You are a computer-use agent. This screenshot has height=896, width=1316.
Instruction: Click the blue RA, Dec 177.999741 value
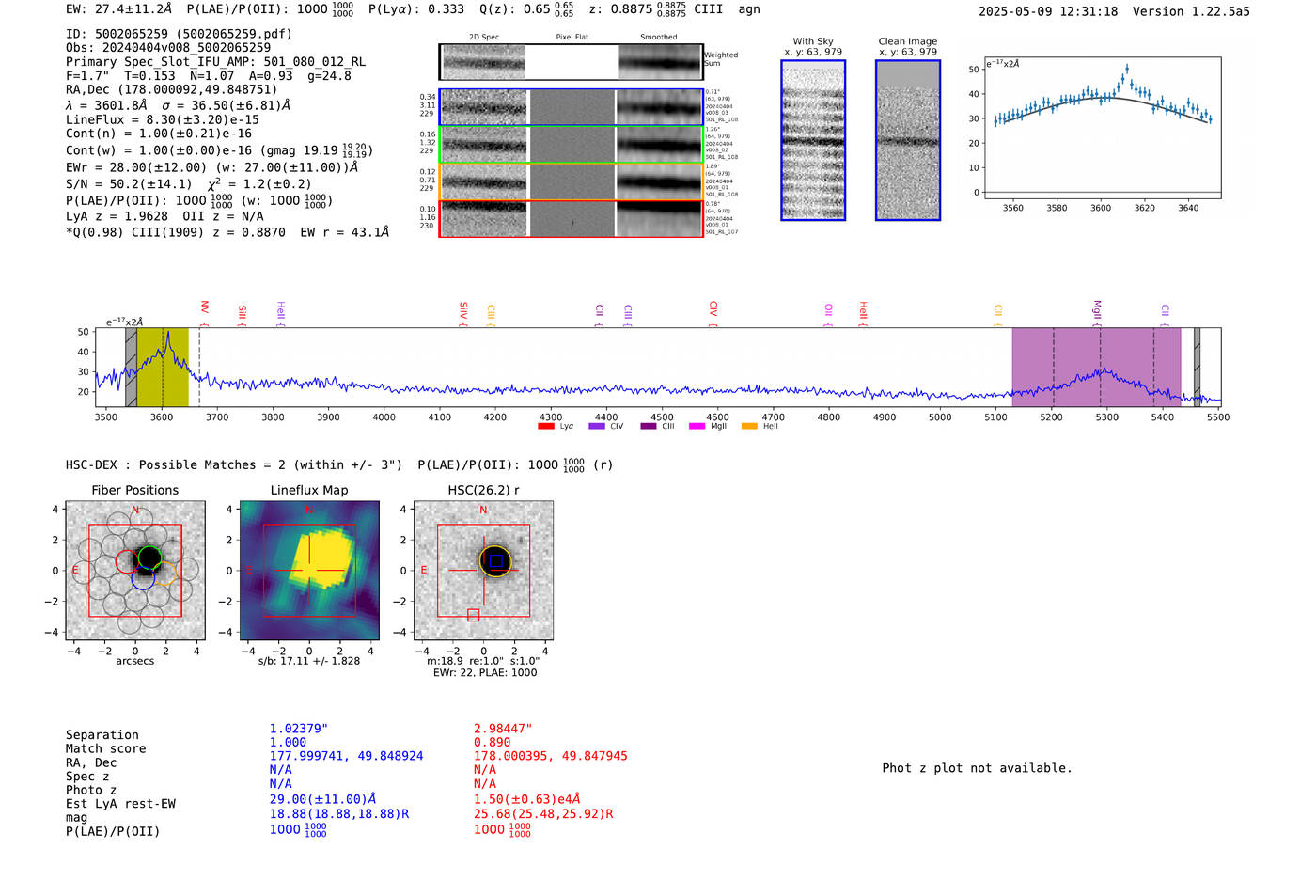346,756
